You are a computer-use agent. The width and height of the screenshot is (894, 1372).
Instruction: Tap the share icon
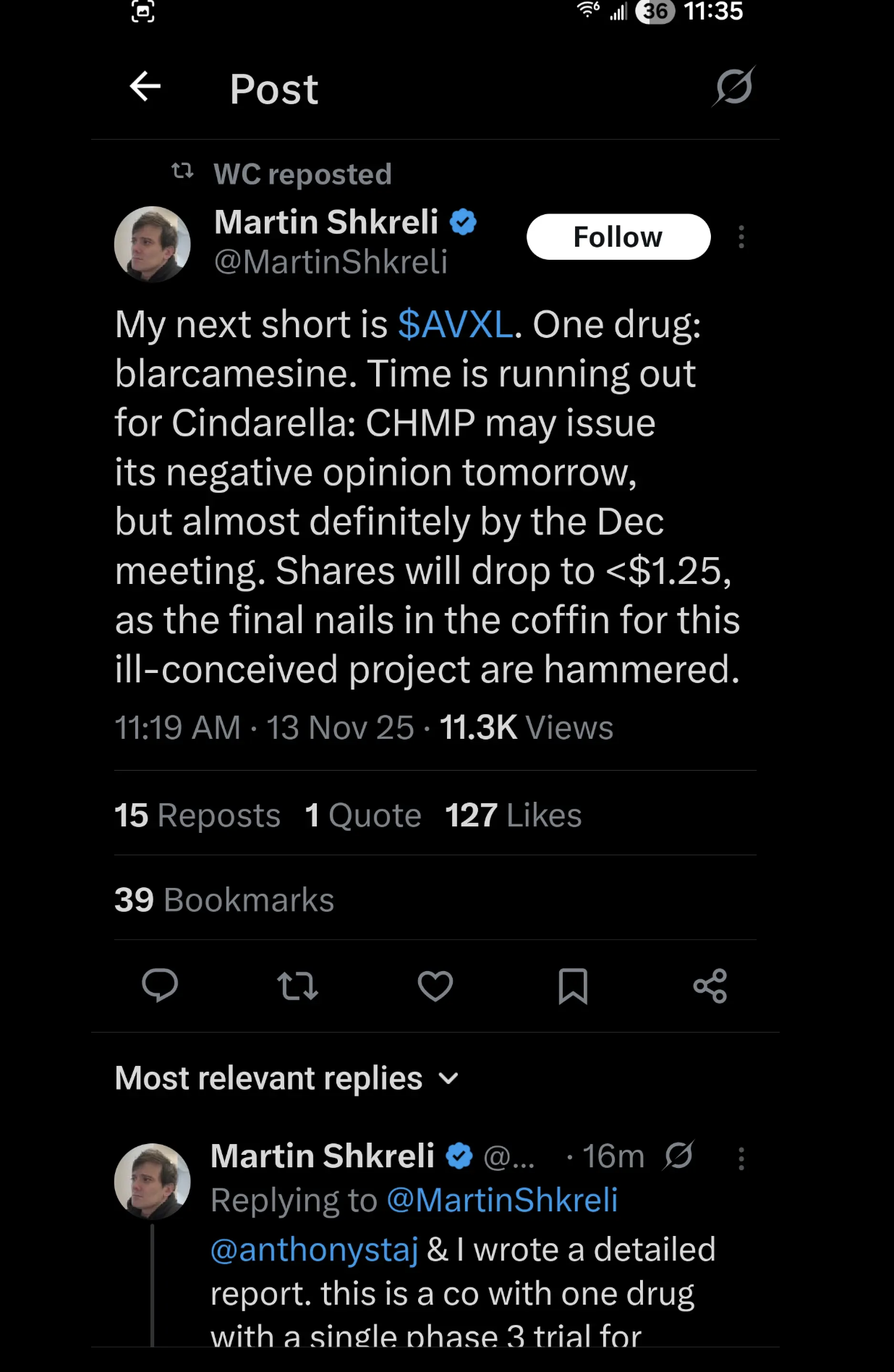(x=710, y=986)
